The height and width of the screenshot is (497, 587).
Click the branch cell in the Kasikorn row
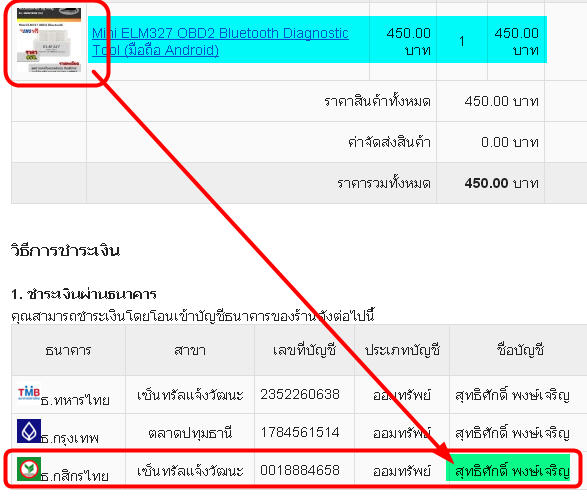point(190,471)
